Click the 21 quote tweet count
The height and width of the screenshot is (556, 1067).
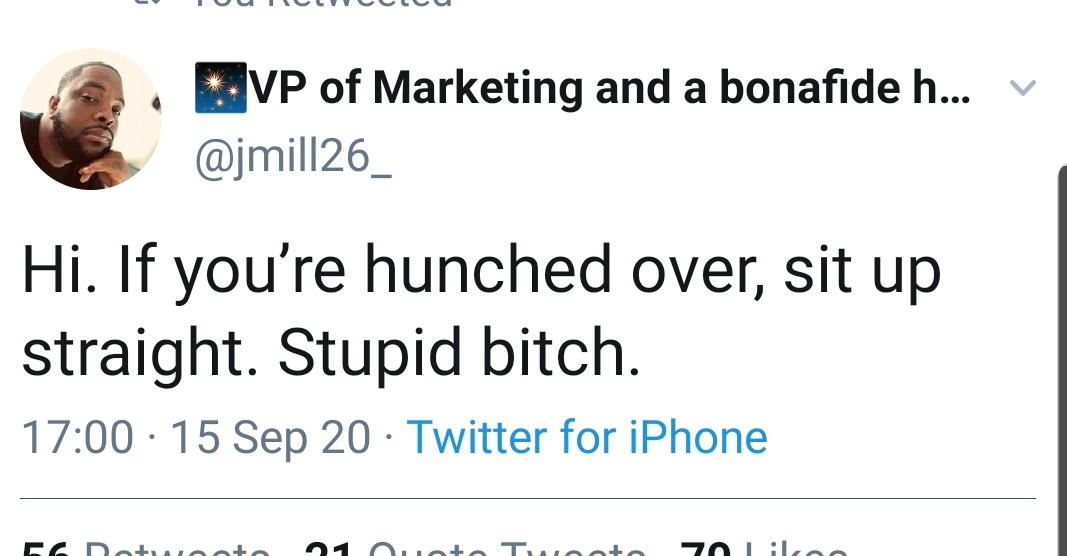coord(326,550)
